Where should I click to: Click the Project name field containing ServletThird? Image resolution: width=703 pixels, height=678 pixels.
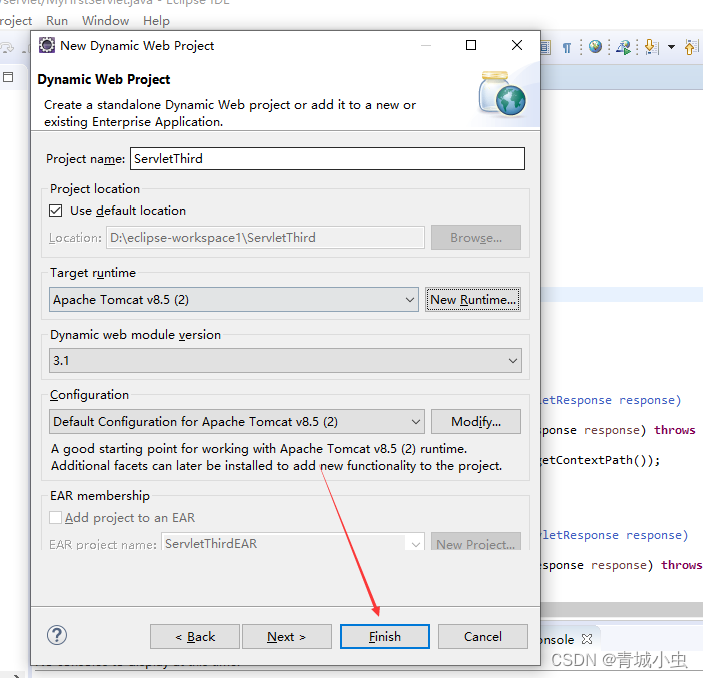[327, 159]
